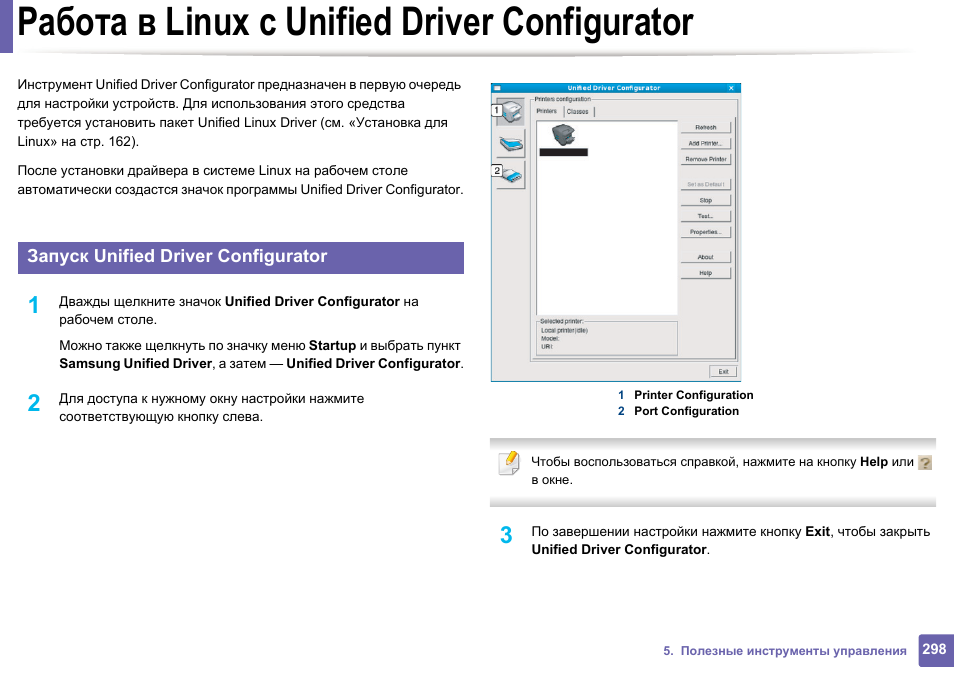
Task: Switch to the Classes tab
Action: [x=578, y=111]
